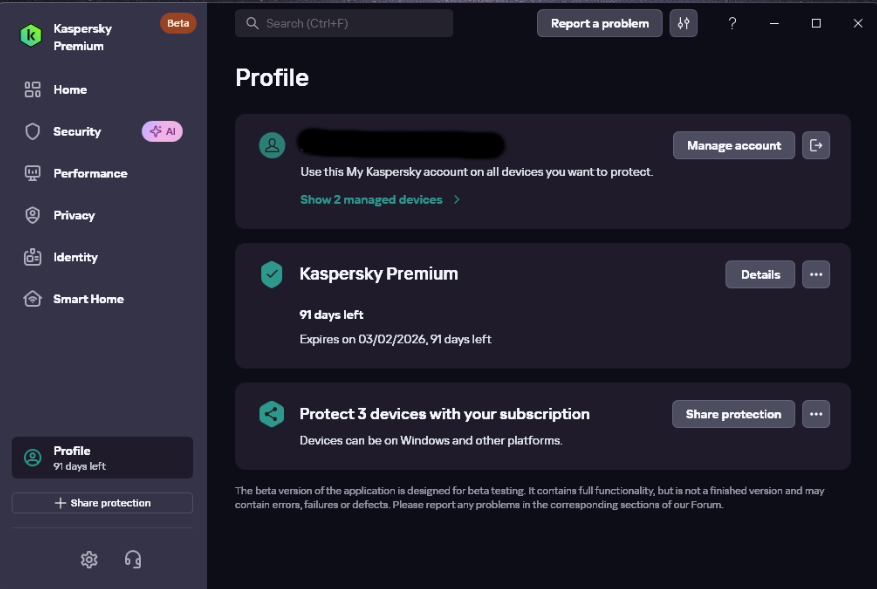Open more options beside Share protection button
Screen dimensions: 877x589
pos(815,414)
